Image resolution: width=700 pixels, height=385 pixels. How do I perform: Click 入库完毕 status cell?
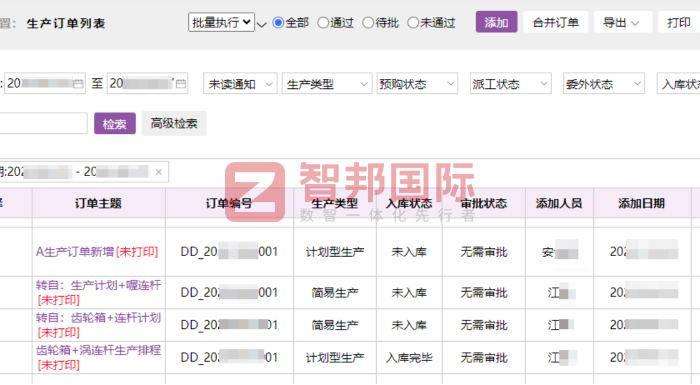pyautogui.click(x=409, y=358)
